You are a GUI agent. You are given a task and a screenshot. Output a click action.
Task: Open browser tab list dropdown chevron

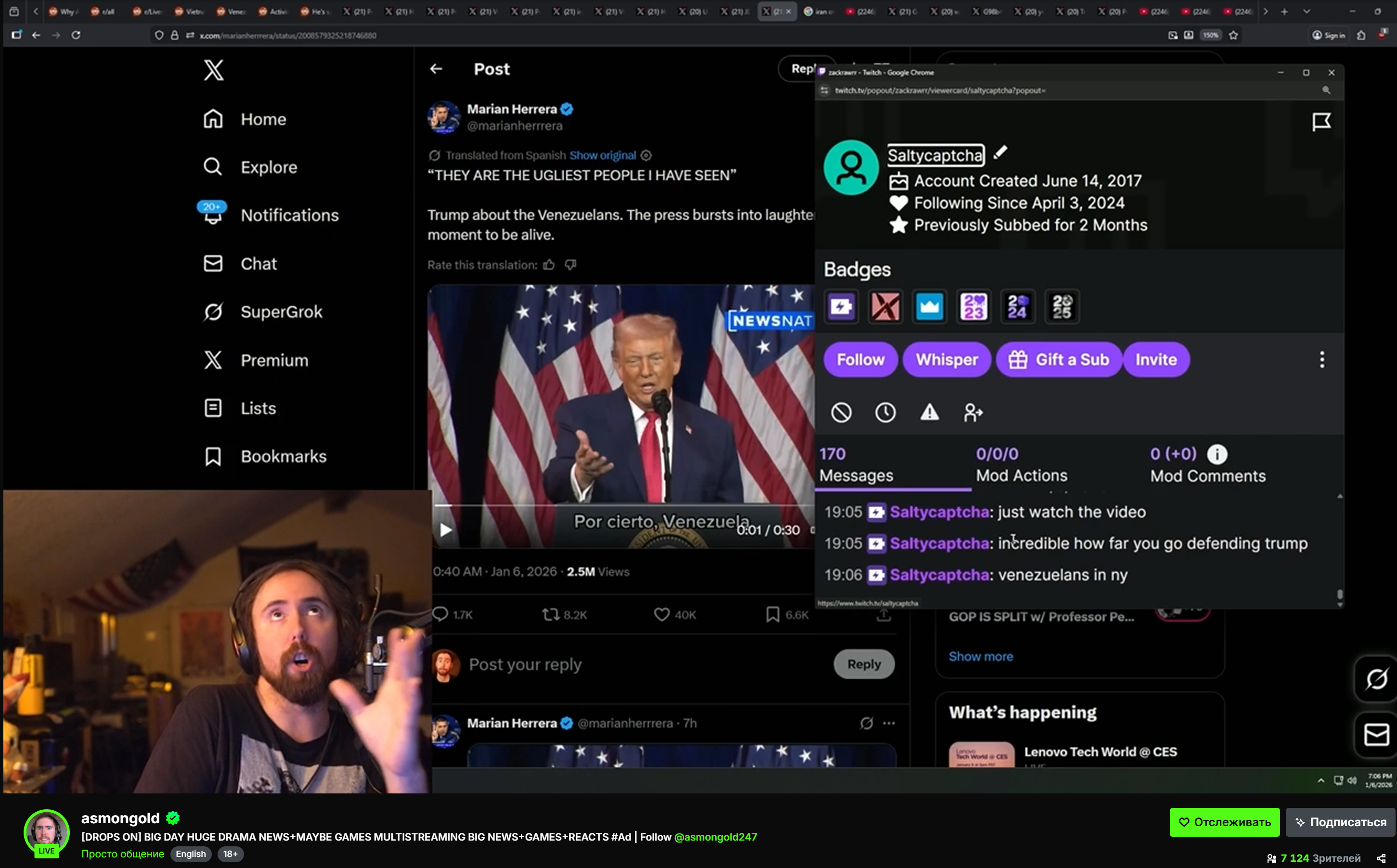tap(1306, 12)
